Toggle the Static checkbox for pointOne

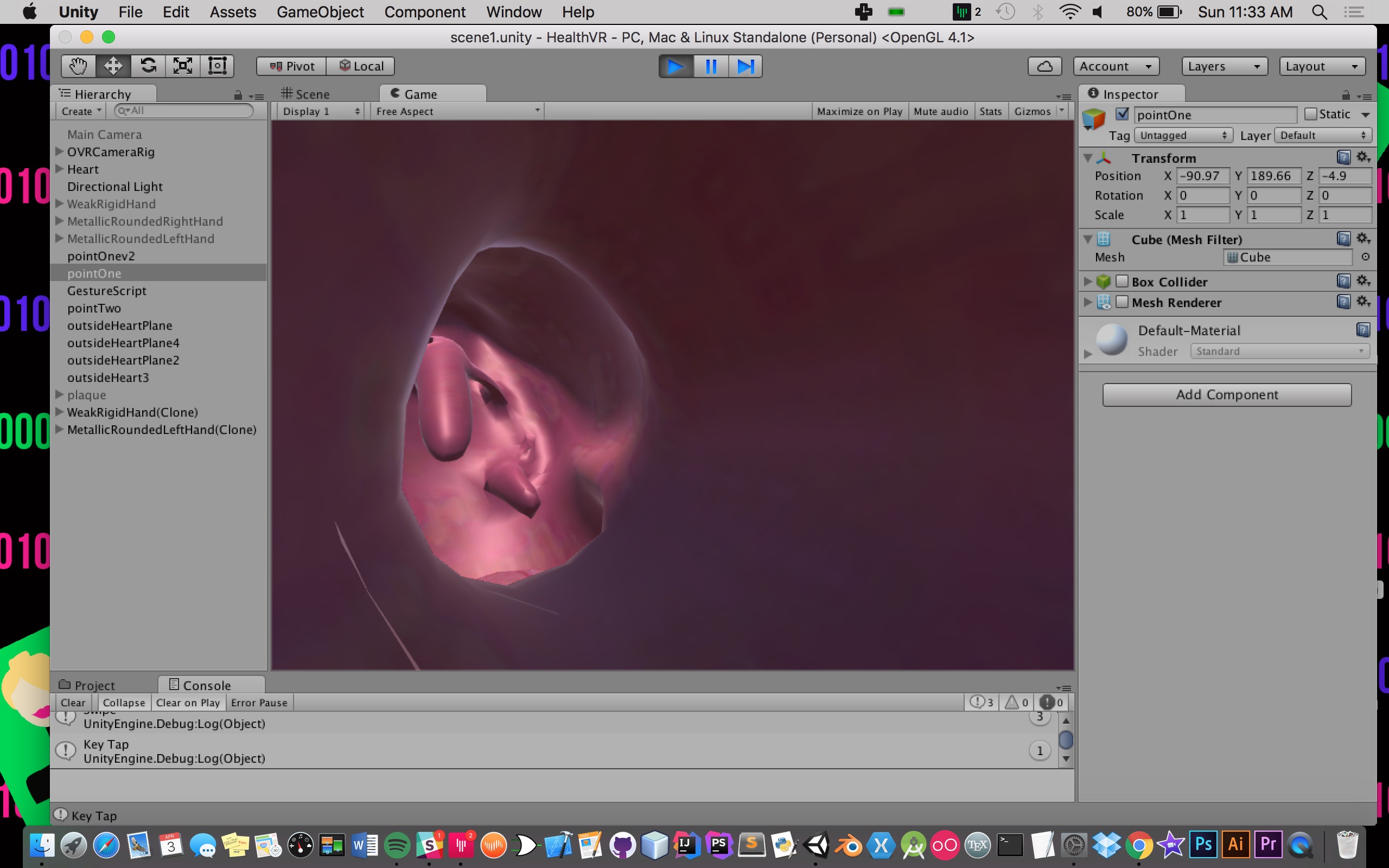pyautogui.click(x=1310, y=114)
